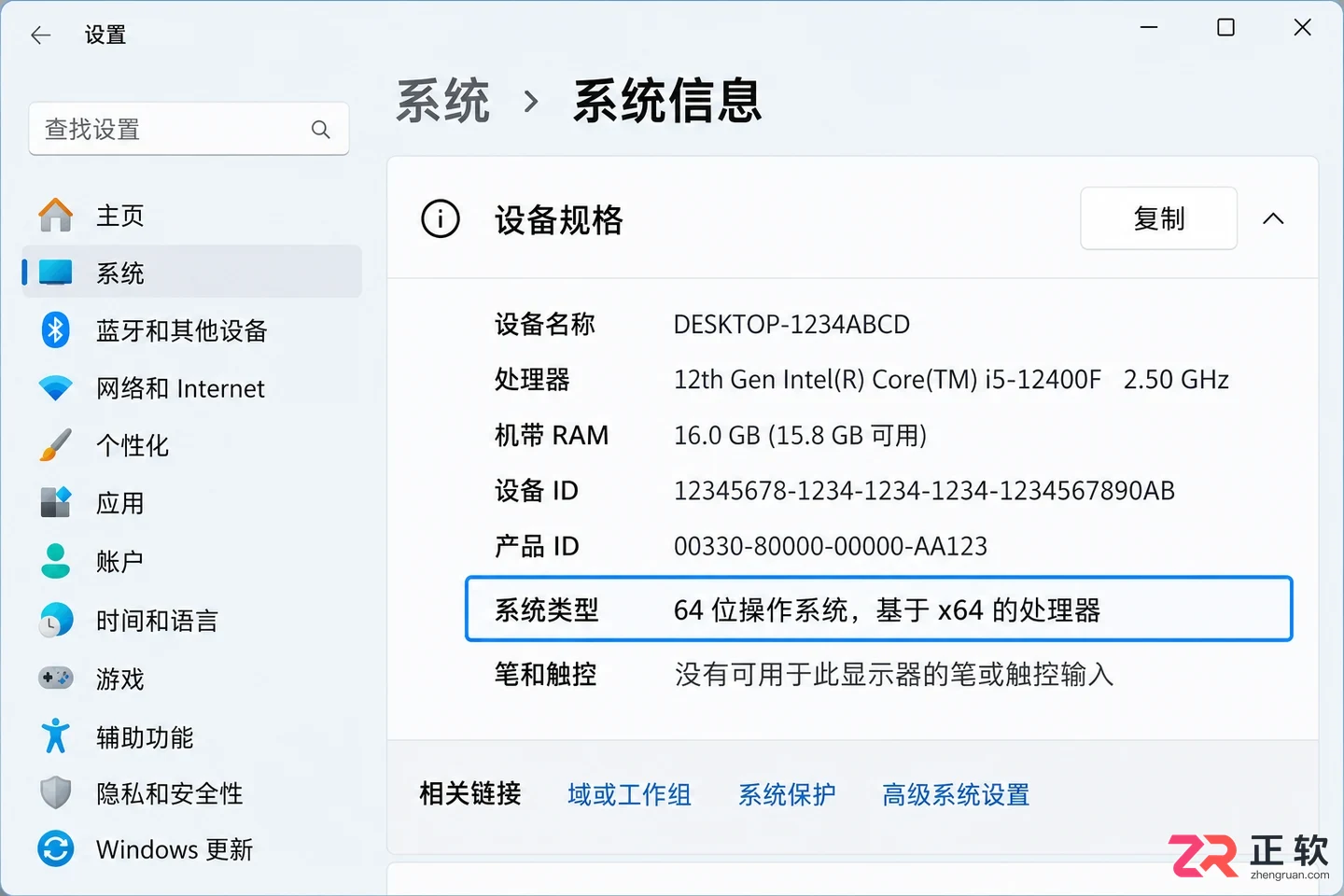Click the 账户 person icon
The width and height of the screenshot is (1344, 896).
pos(56,561)
